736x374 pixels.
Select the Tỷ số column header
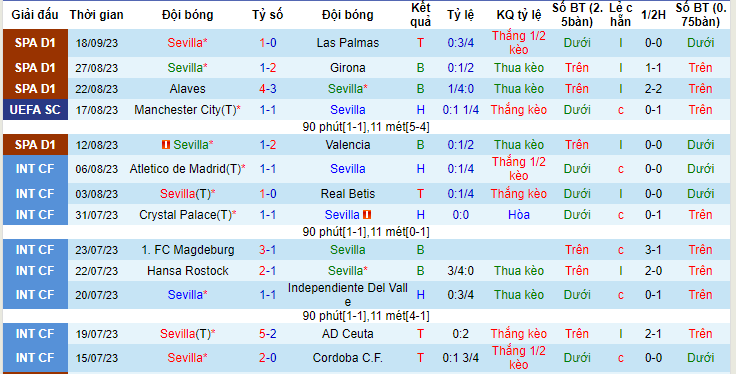click(x=268, y=15)
